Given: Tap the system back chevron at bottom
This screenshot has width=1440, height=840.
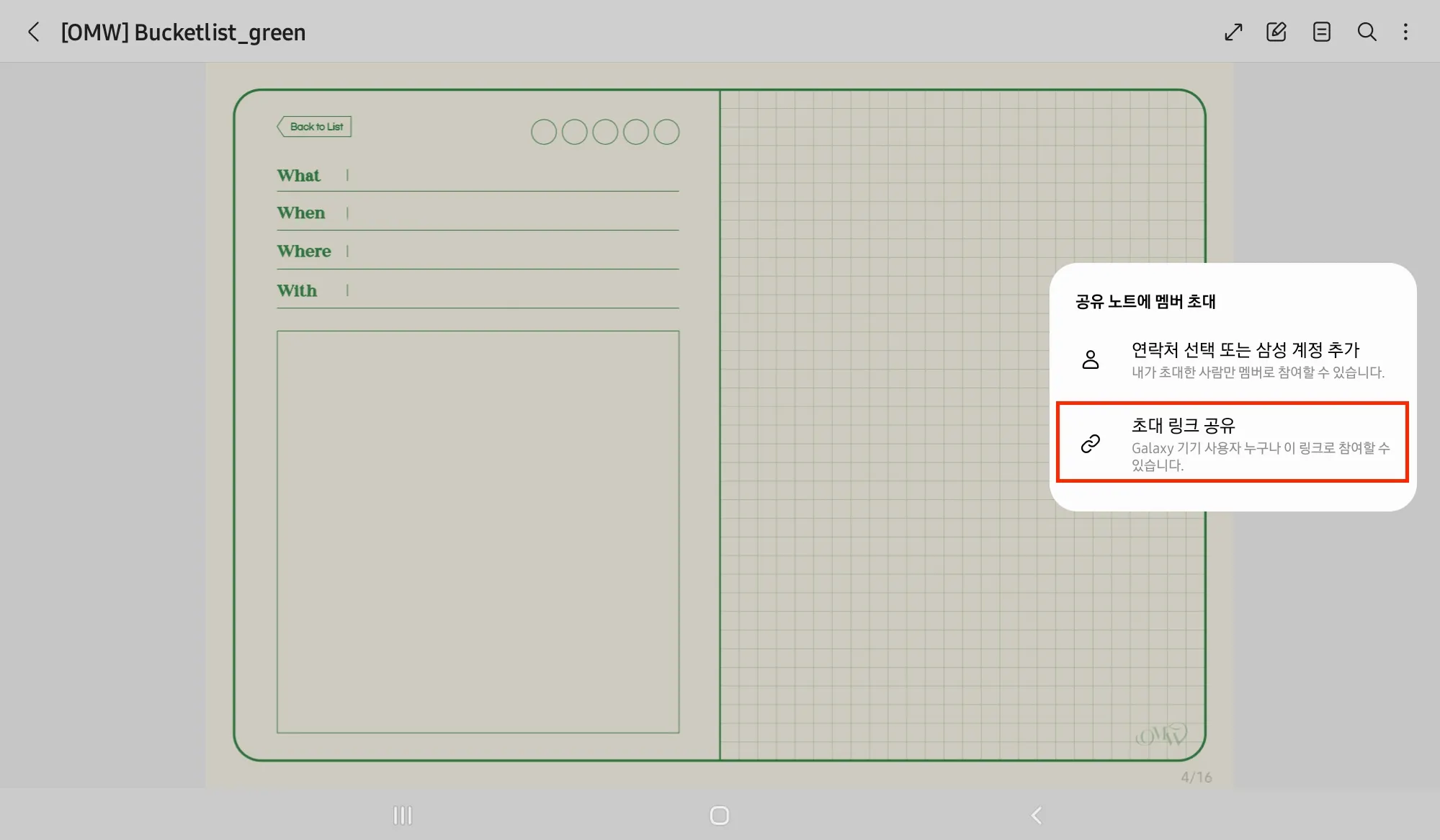Looking at the screenshot, I should pos(1037,816).
